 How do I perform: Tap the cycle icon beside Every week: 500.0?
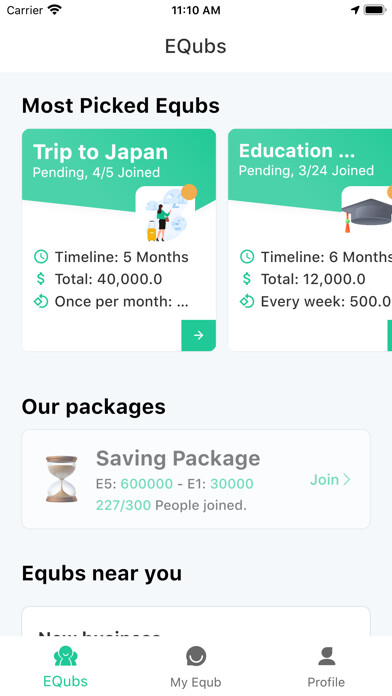tap(247, 301)
